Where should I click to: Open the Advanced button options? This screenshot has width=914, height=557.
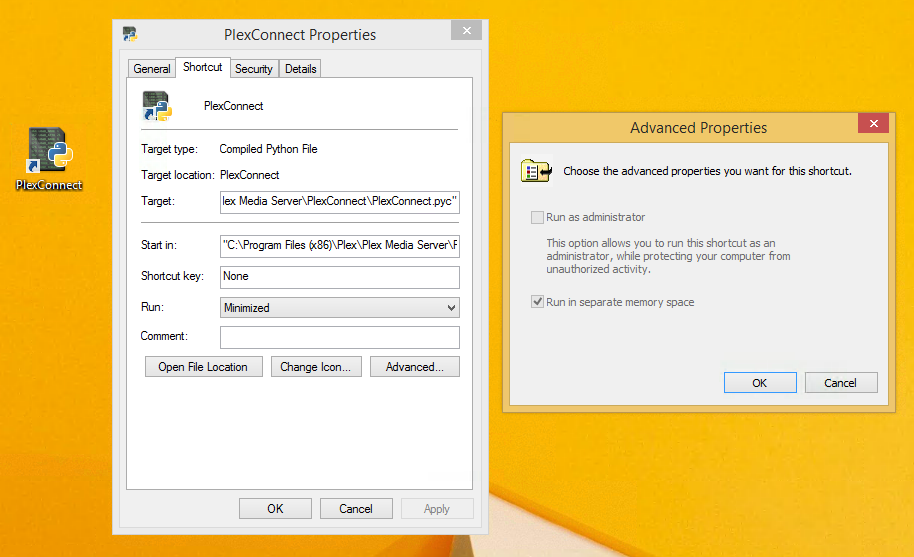414,366
